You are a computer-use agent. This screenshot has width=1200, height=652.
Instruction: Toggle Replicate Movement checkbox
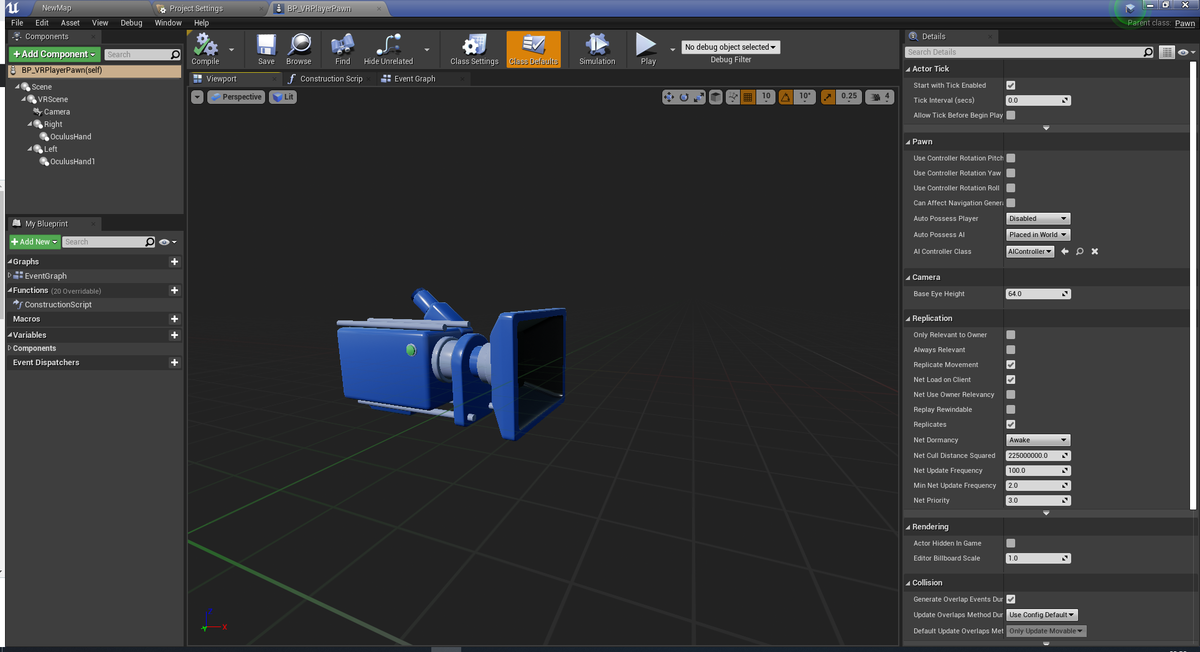[x=1011, y=365]
